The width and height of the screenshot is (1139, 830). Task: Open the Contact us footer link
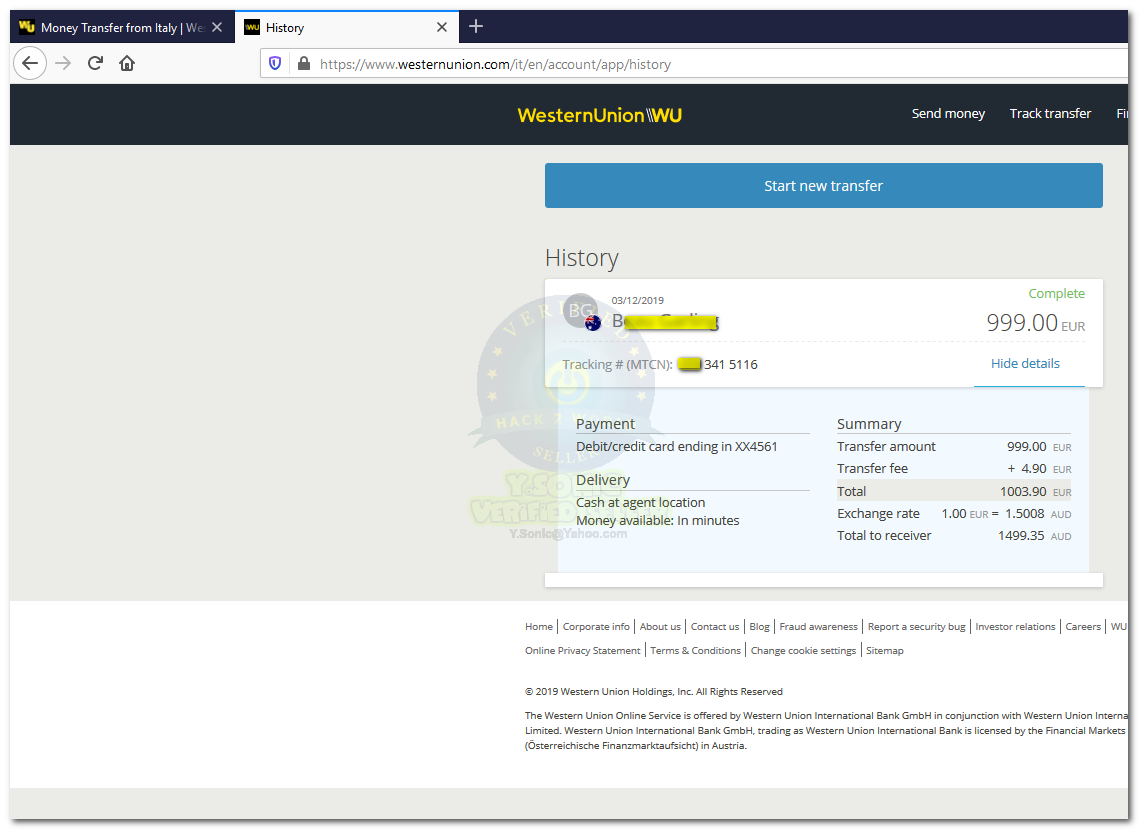point(715,627)
